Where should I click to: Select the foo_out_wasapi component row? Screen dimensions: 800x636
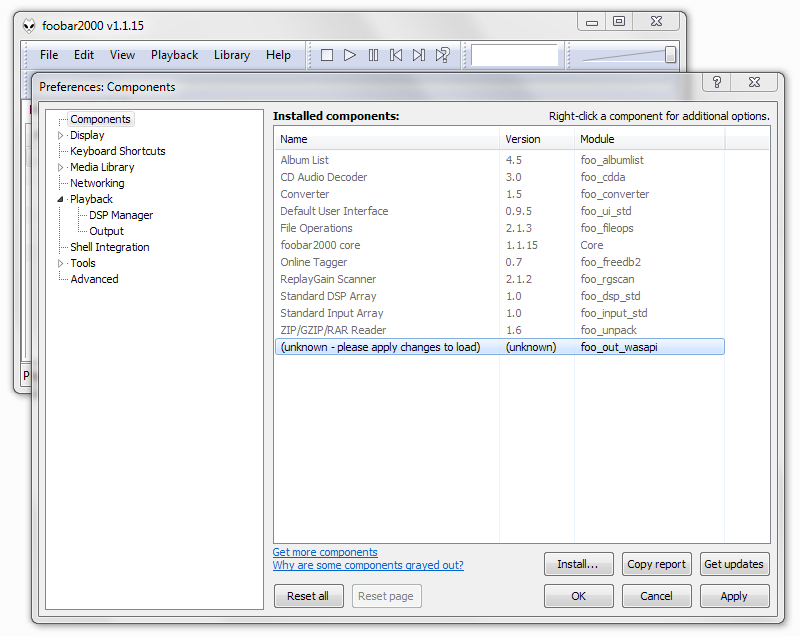pos(498,347)
